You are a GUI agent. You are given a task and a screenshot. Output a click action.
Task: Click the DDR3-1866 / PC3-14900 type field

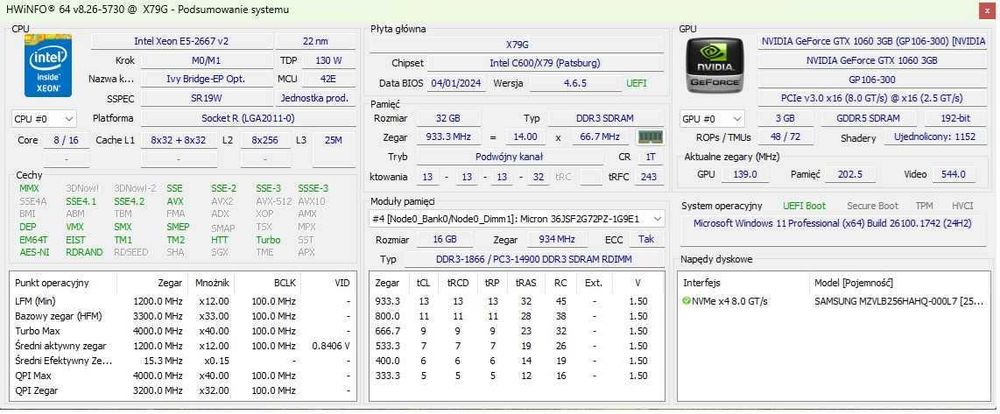coord(534,260)
